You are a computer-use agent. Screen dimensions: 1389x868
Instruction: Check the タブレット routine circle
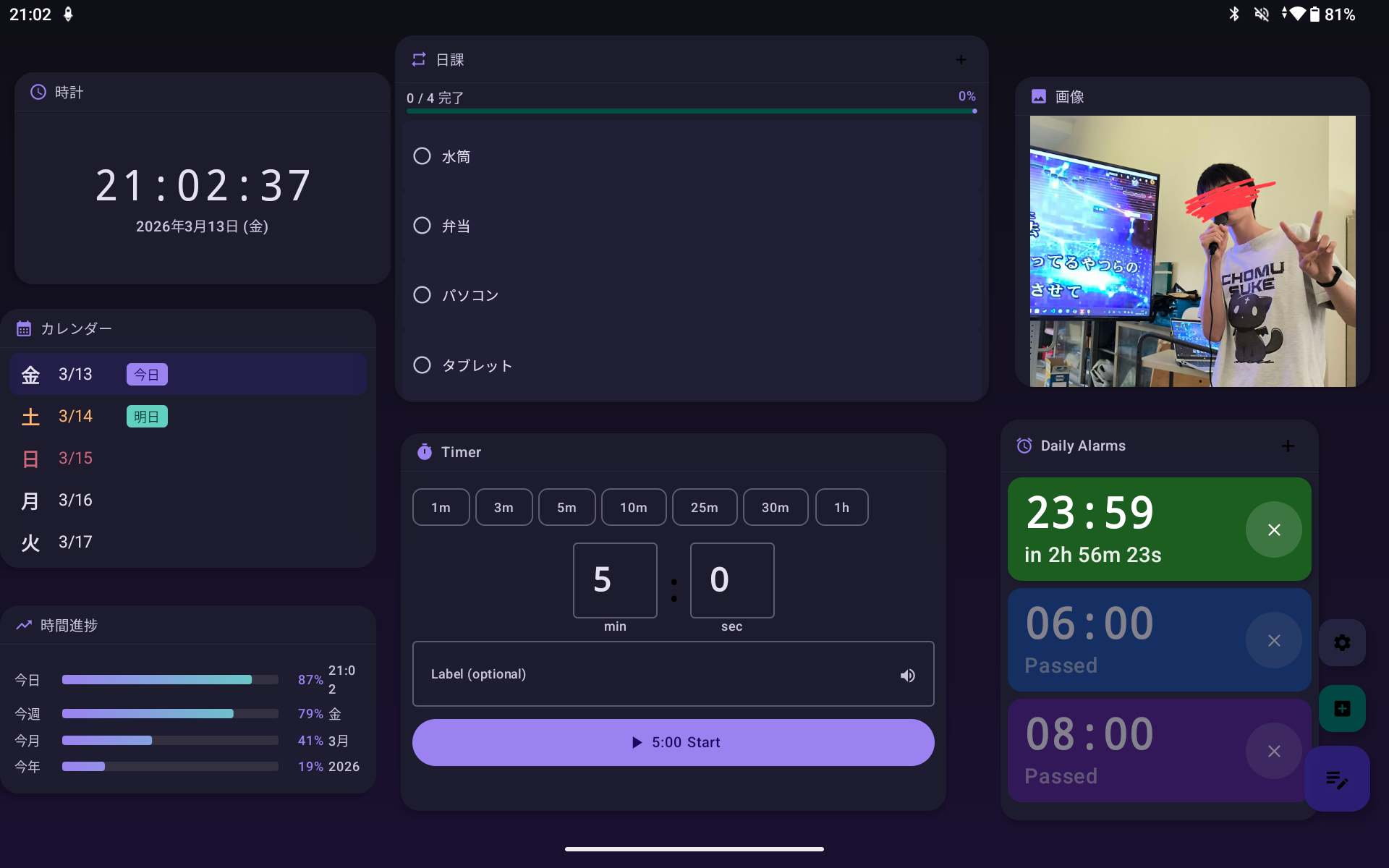[422, 365]
